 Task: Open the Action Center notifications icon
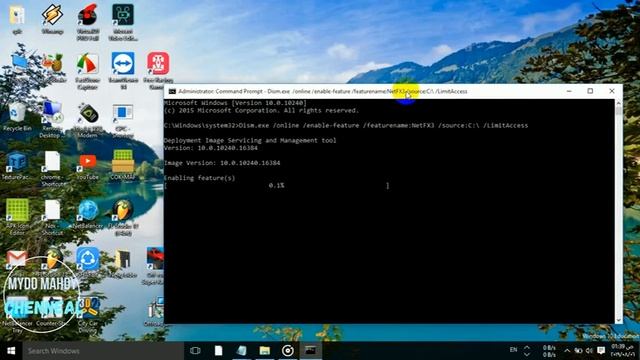coord(601,351)
